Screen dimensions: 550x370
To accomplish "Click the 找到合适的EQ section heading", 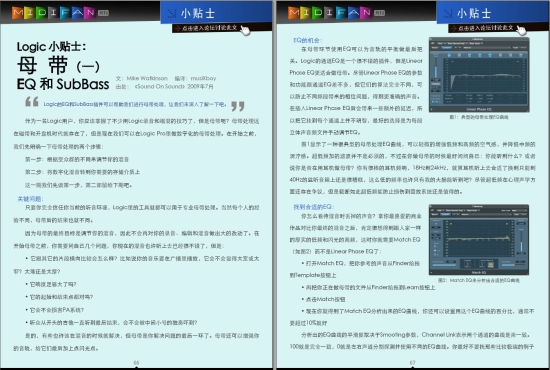I will click(x=313, y=207).
